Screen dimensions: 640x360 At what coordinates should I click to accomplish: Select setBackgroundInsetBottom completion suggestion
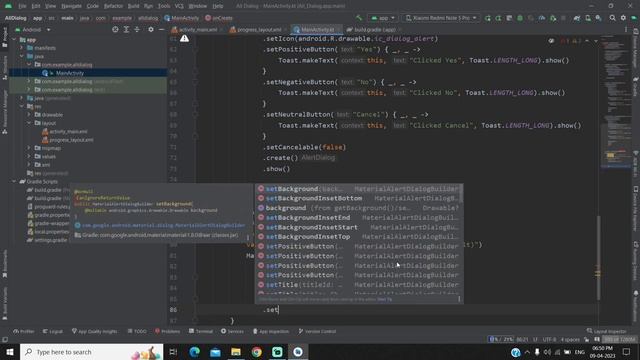[359, 198]
